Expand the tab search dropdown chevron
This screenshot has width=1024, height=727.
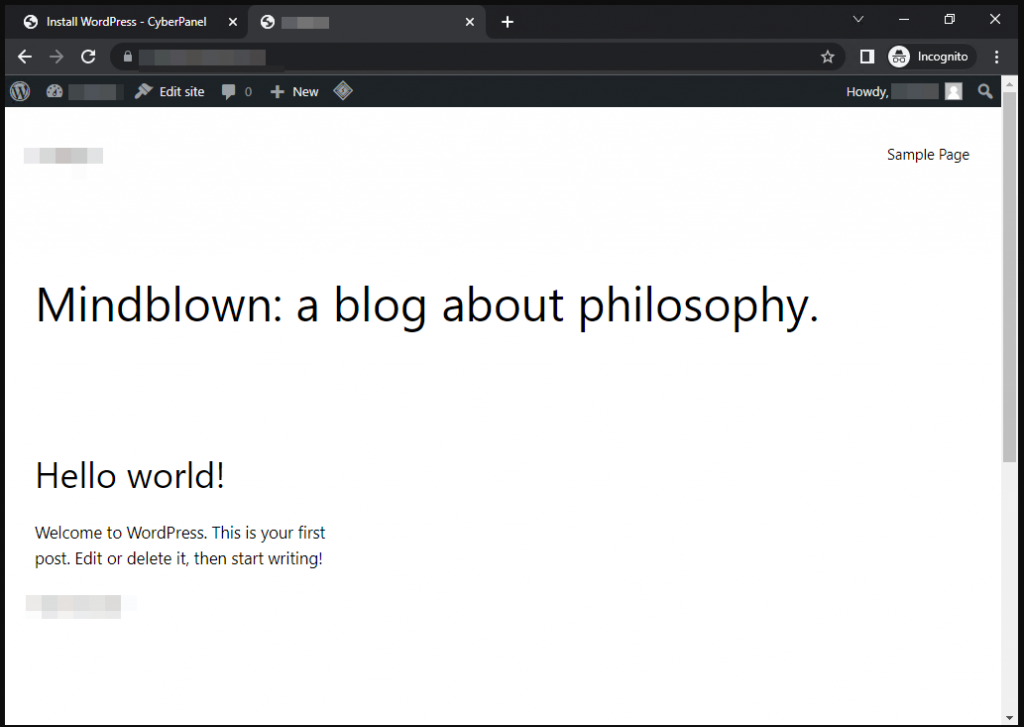click(x=858, y=20)
